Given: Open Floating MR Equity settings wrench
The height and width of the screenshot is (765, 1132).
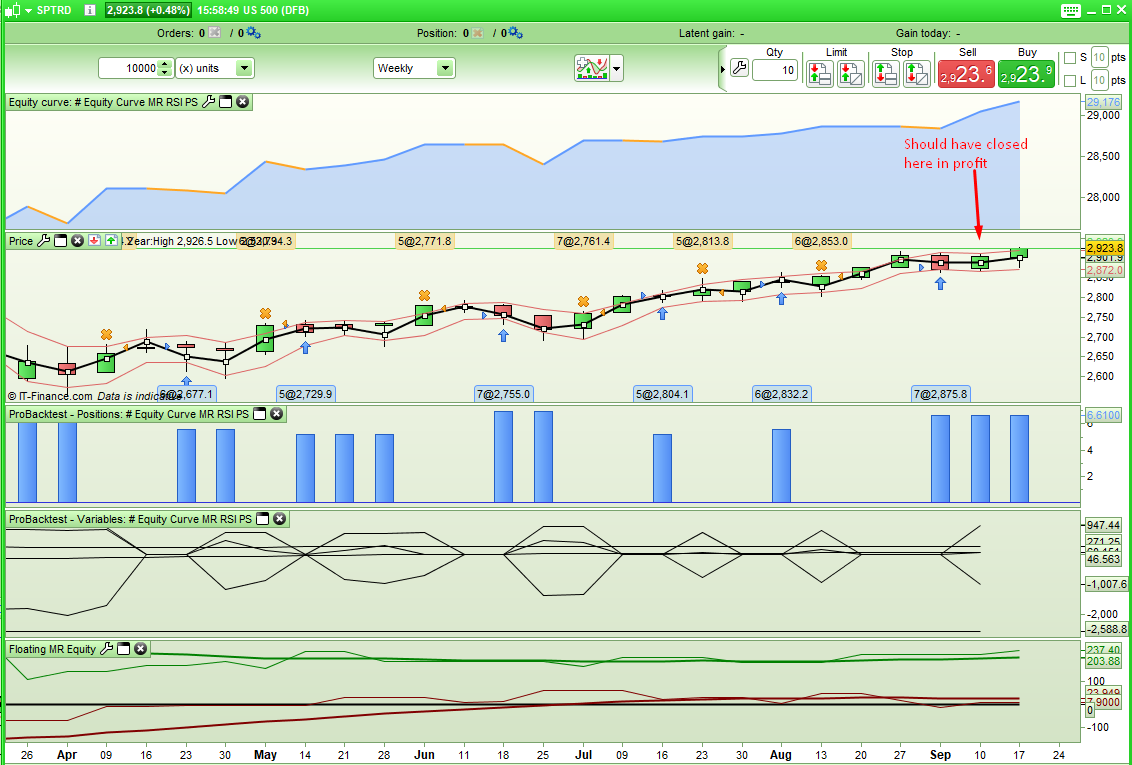Looking at the screenshot, I should [107, 649].
